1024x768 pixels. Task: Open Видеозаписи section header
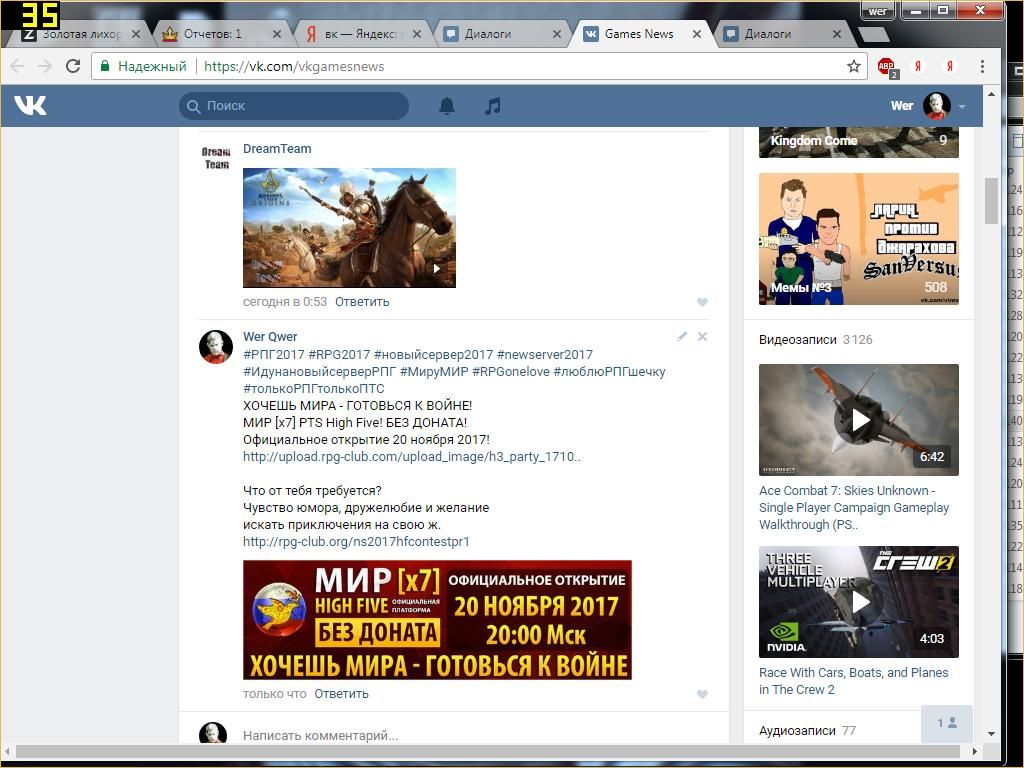click(797, 340)
